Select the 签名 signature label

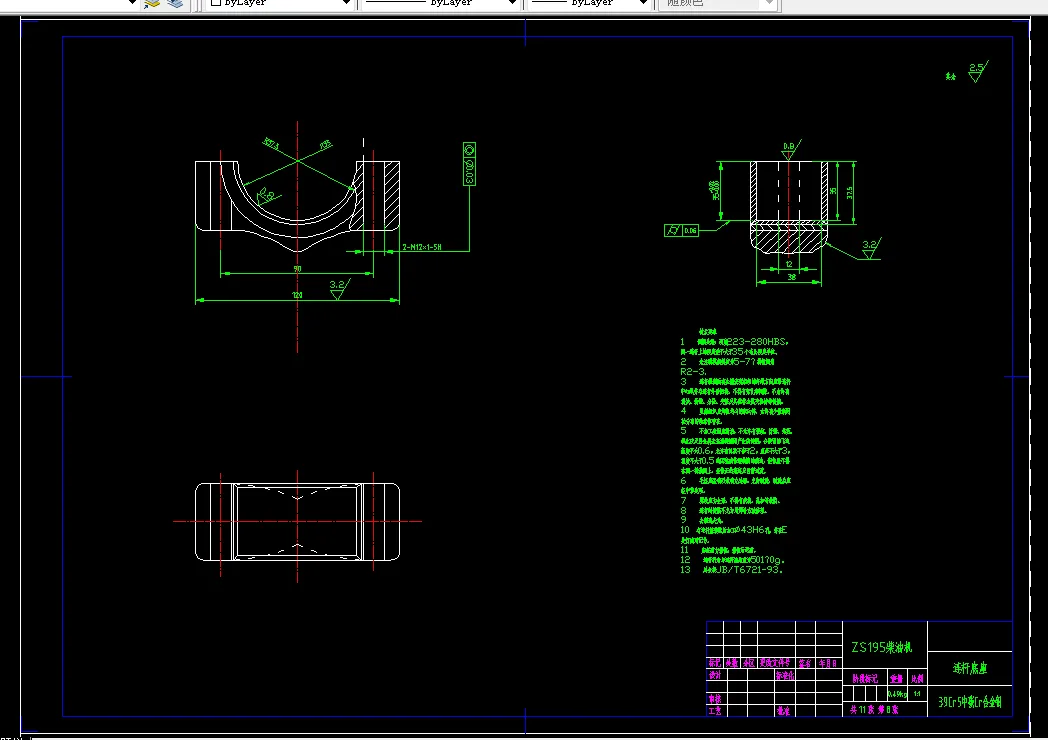tap(805, 663)
